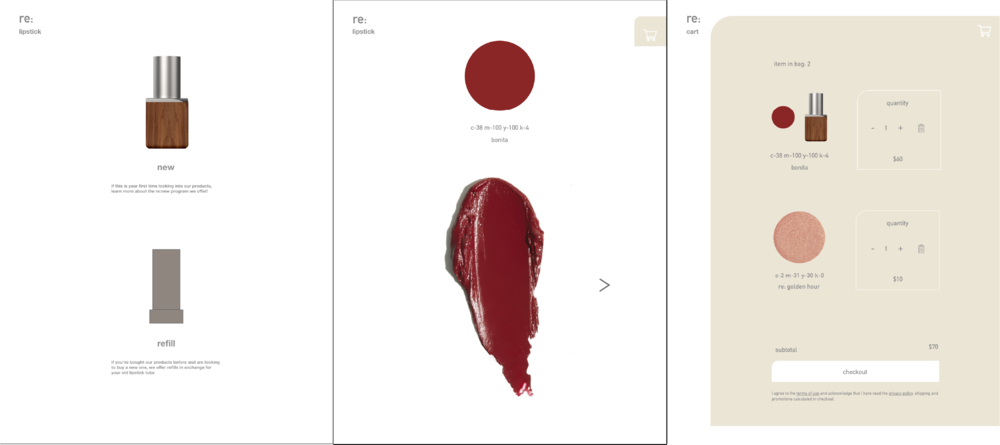
Task: Go to next shade with right chevron
Action: 605,285
